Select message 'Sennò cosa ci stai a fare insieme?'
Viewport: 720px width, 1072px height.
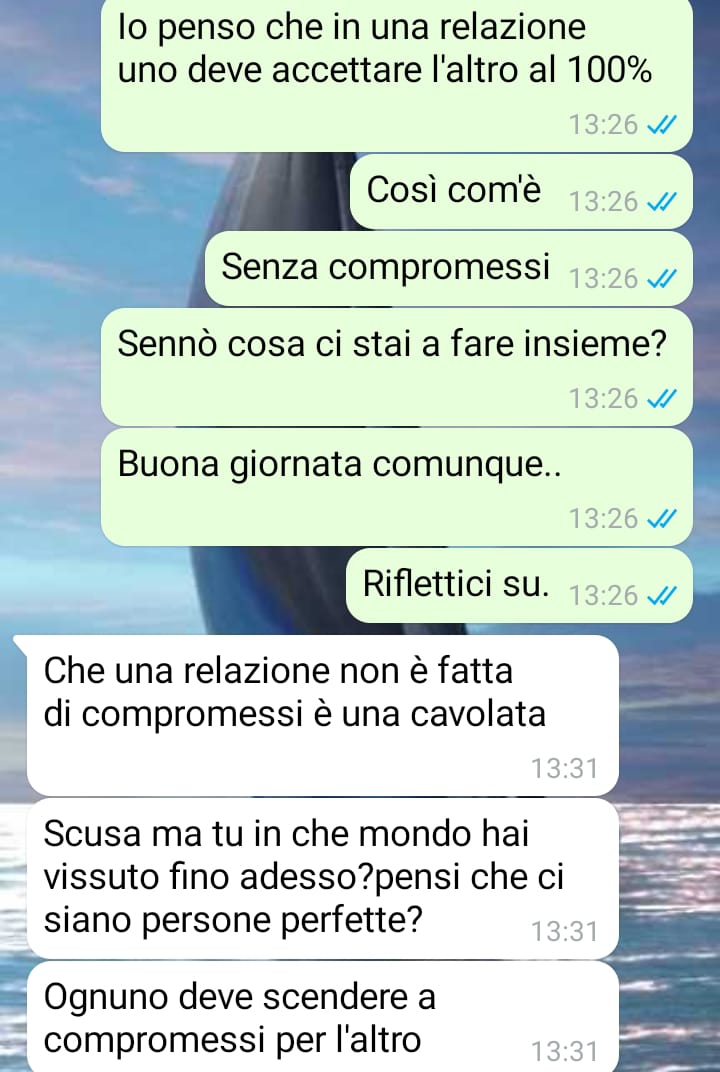(397, 367)
